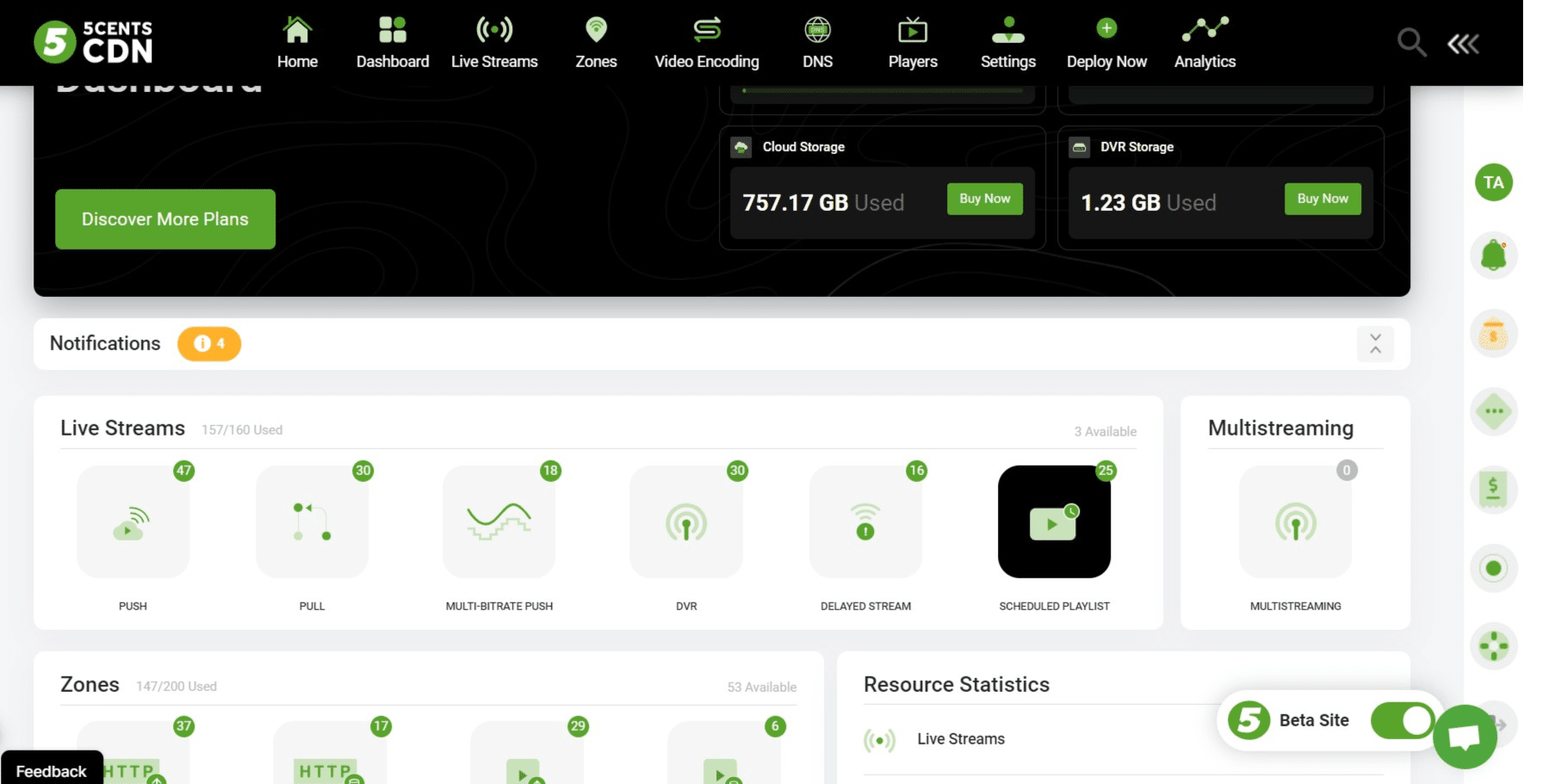Click the four-dot crosshair sidebar icon
The width and height of the screenshot is (1561, 784).
pos(1494,646)
